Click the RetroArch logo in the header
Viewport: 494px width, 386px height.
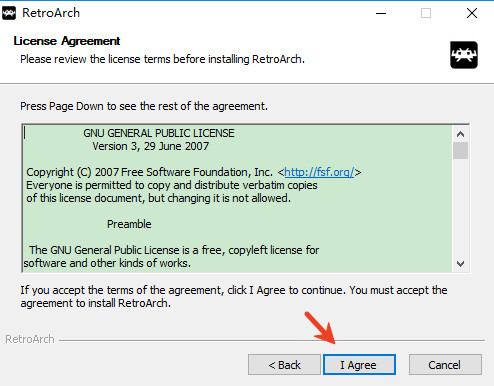tap(464, 55)
